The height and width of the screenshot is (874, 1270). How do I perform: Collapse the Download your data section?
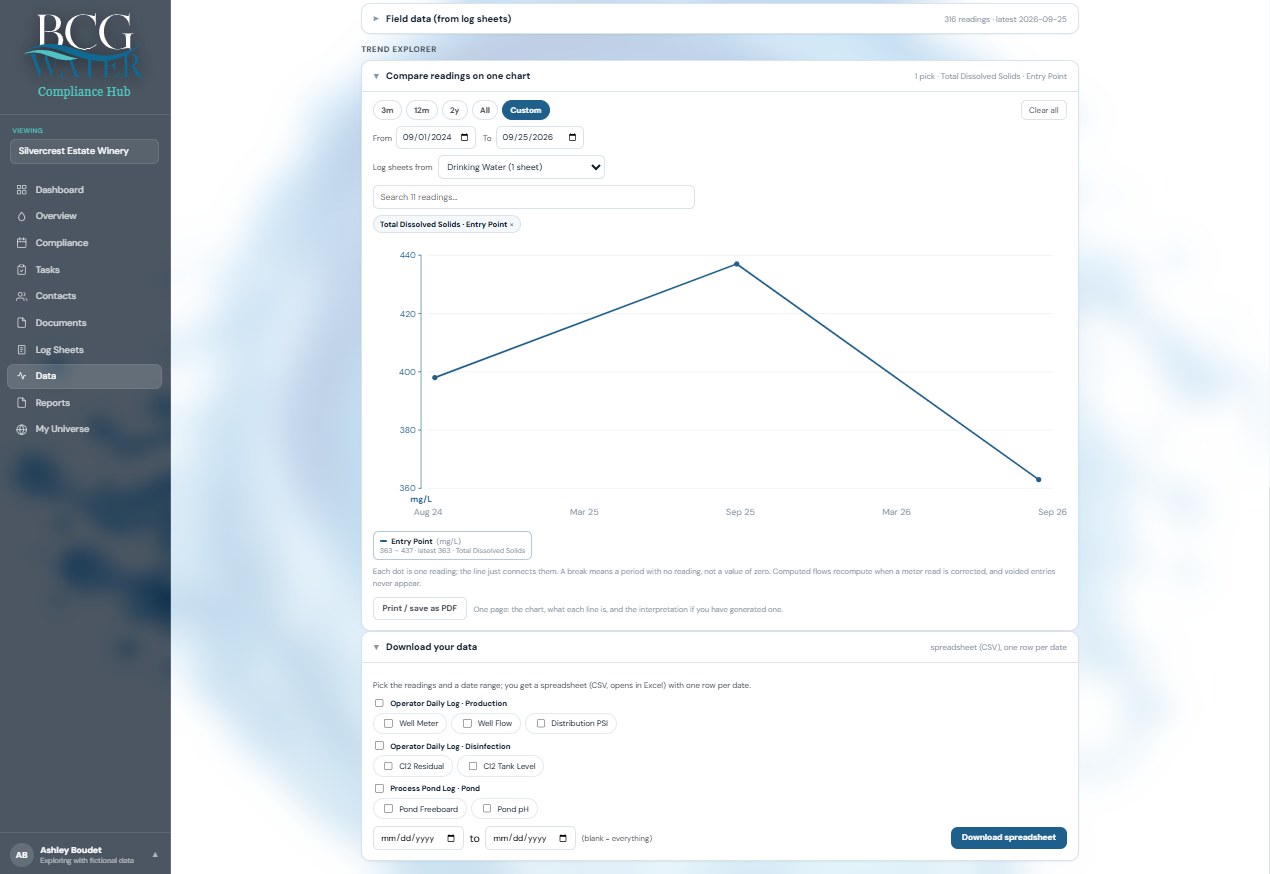376,647
